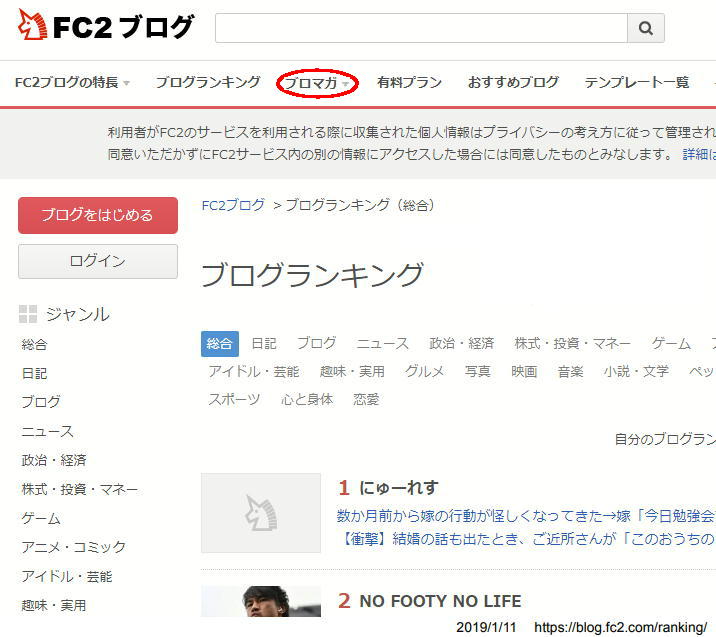
Task: Open the rank 1 blog title にゅーれす
Action: 399,488
